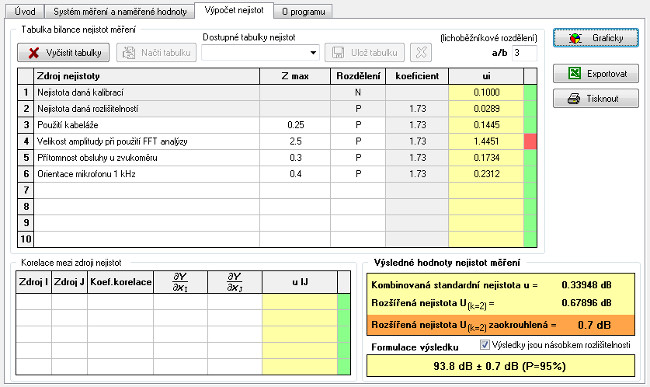The height and width of the screenshot is (387, 650).
Task: Click the ui value 1.4451
Action: (486, 141)
